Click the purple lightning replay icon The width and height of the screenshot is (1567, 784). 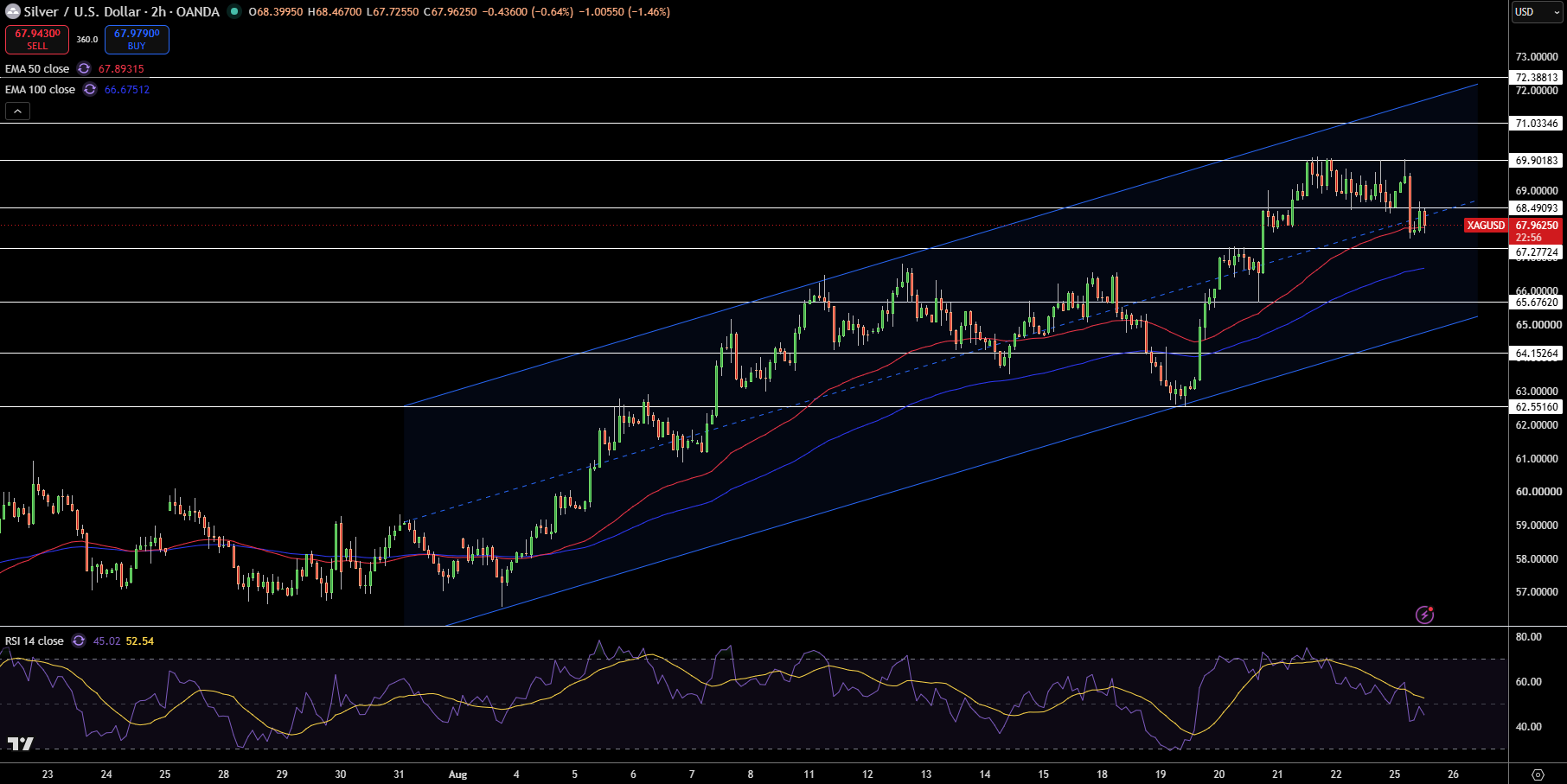(1424, 615)
